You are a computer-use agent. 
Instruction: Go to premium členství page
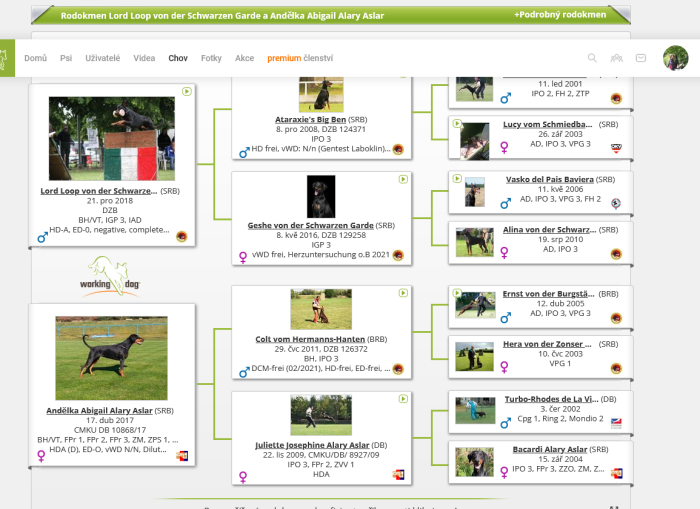tap(300, 58)
